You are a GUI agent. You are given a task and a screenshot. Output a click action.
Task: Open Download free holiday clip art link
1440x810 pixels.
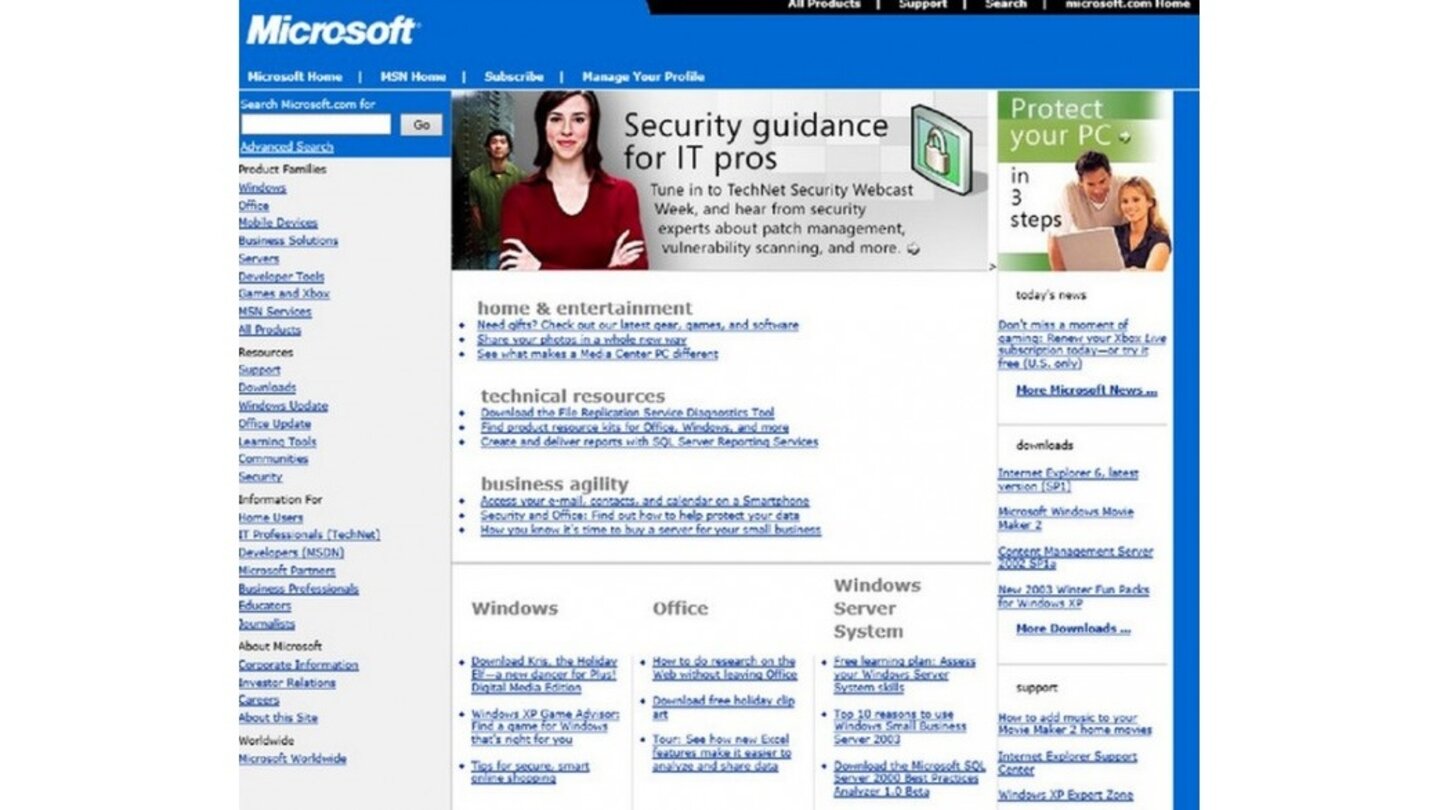coord(724,708)
